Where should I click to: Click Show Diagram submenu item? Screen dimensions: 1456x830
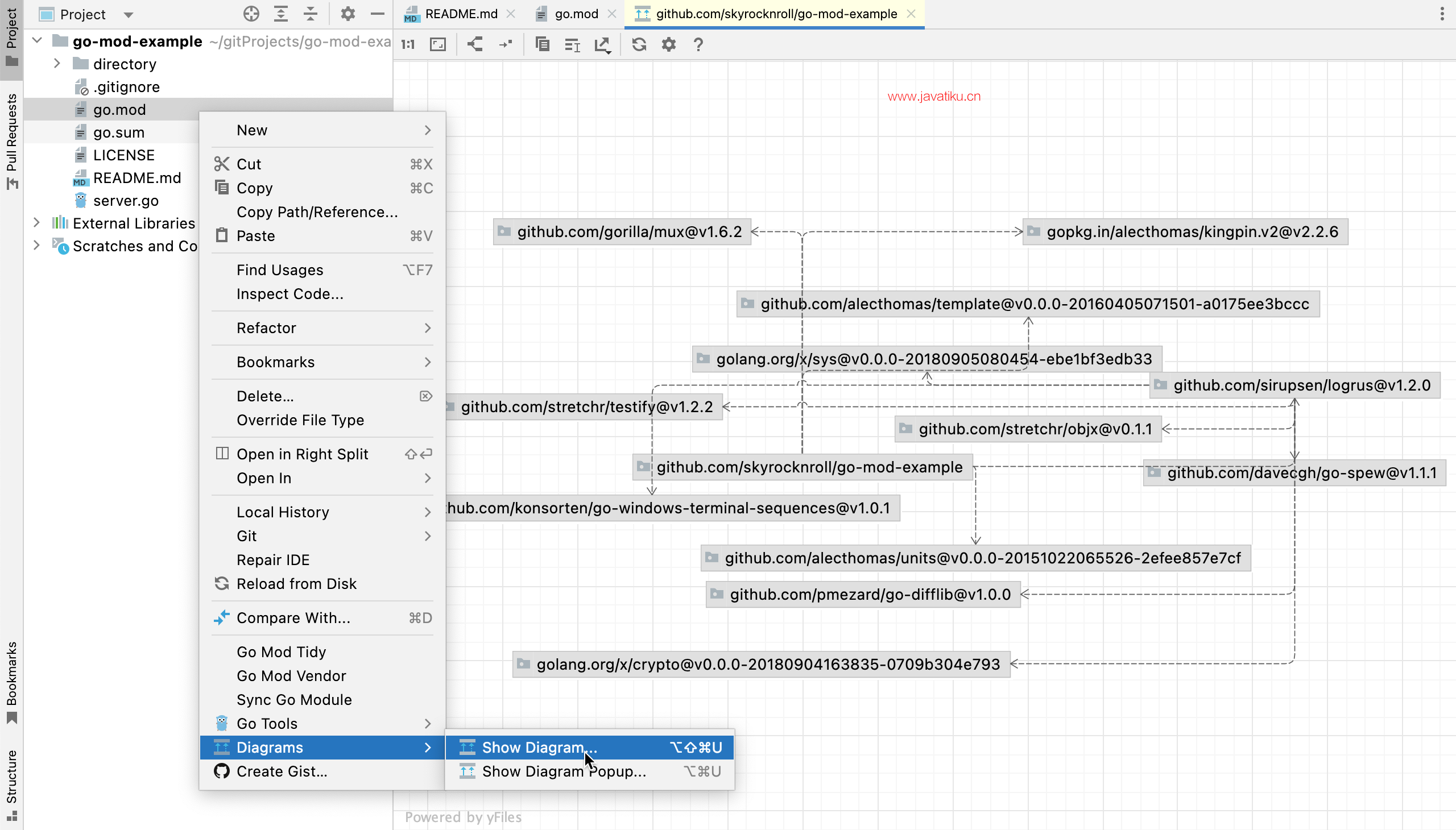click(590, 748)
